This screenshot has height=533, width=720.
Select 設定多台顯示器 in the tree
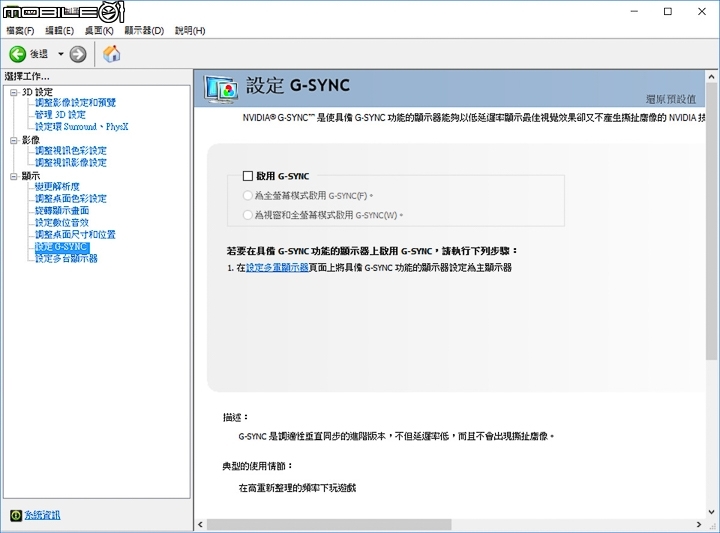(x=67, y=258)
